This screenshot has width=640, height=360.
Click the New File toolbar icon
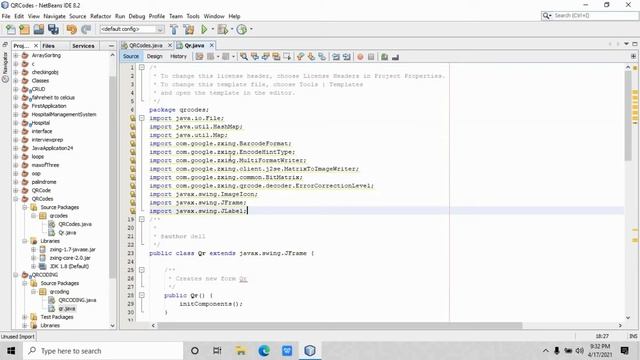11,29
